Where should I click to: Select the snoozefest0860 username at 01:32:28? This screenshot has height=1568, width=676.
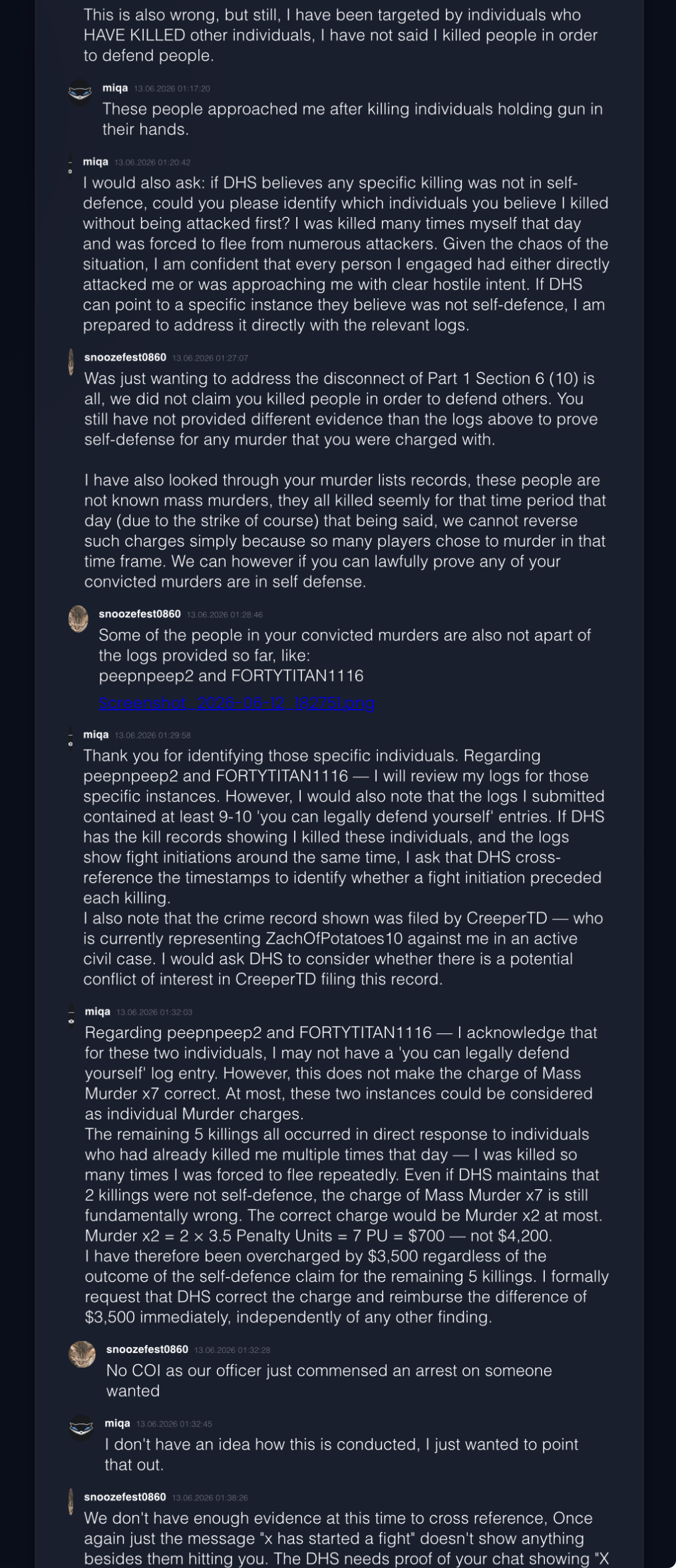147,1349
